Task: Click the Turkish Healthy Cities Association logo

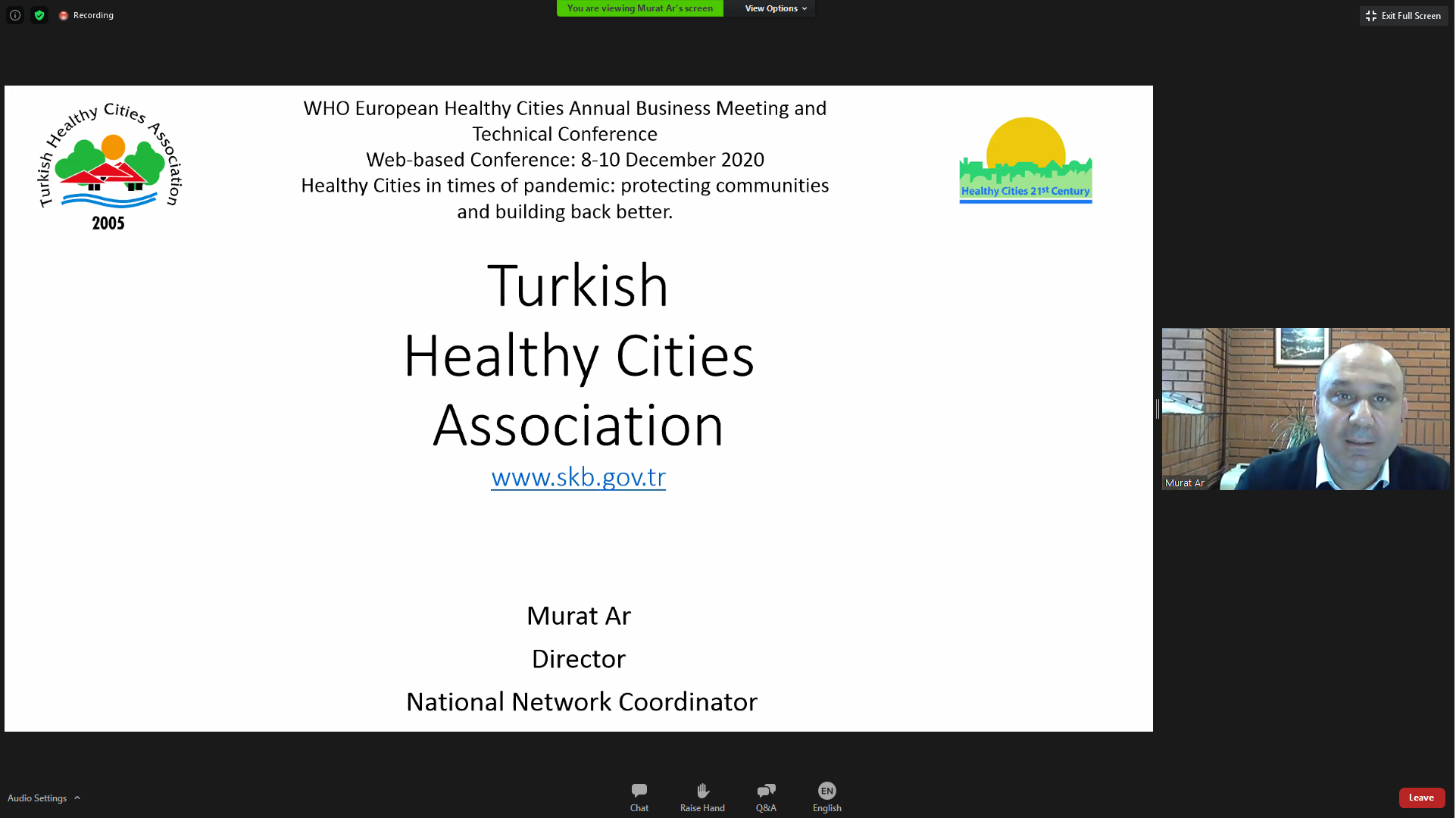Action: (x=111, y=166)
